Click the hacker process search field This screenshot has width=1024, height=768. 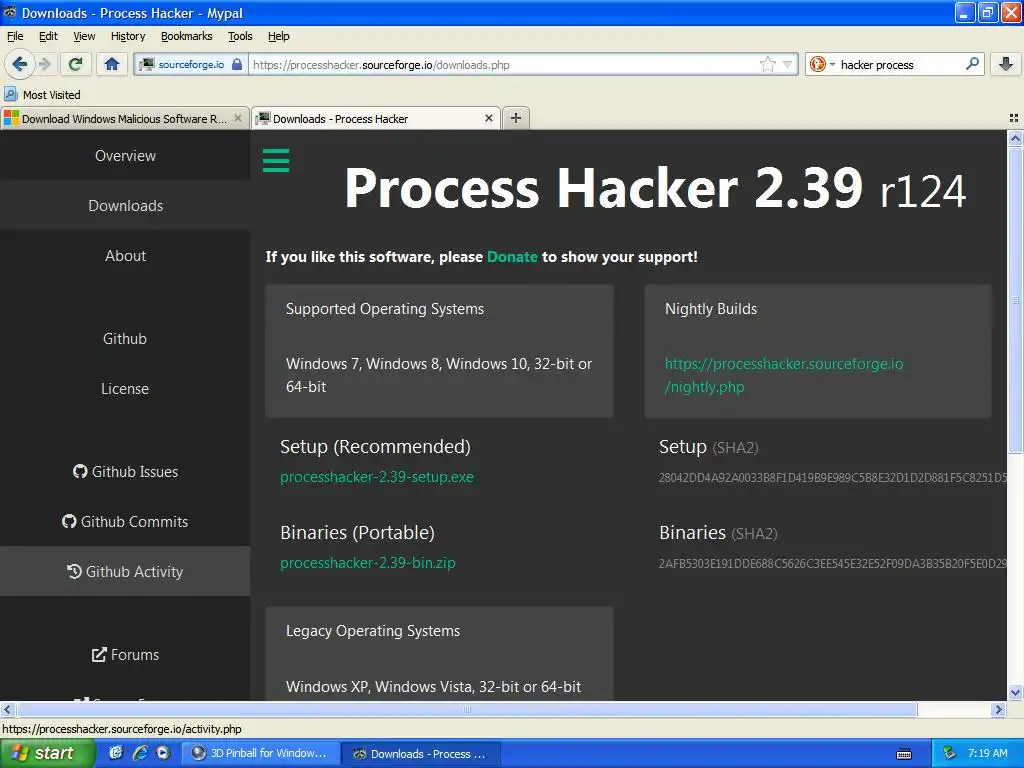pyautogui.click(x=900, y=65)
